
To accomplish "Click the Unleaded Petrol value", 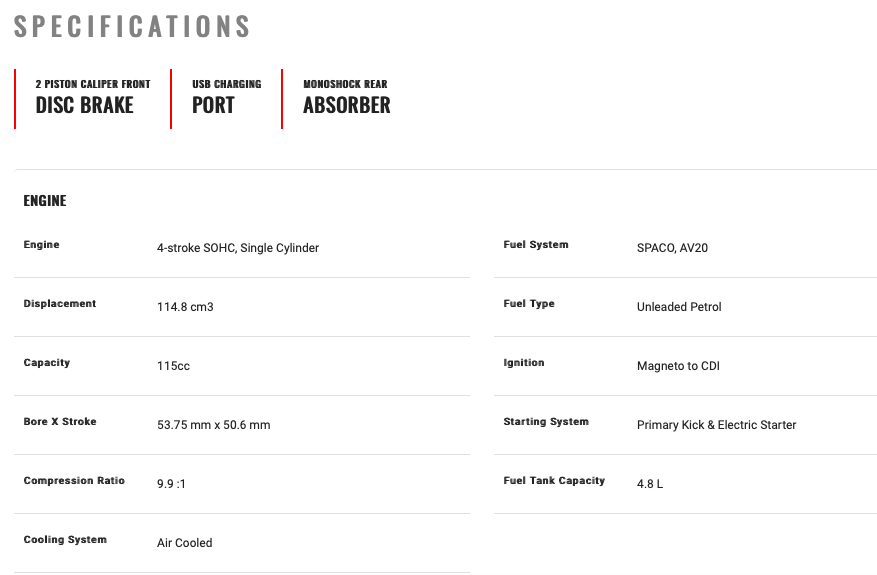I will point(679,307).
